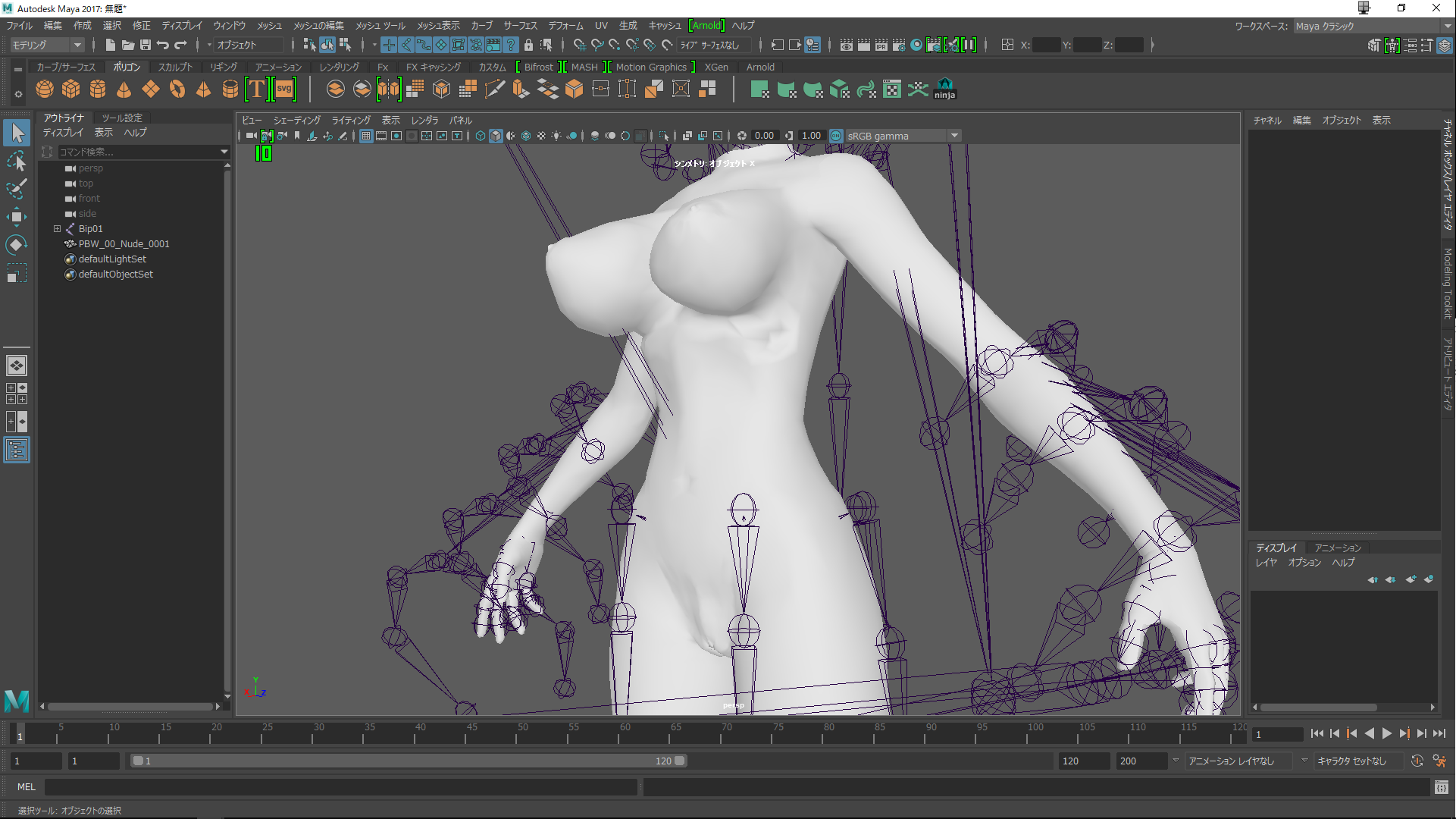Open animation preferences icon near timeline
This screenshot has width=1456, height=819.
pyautogui.click(x=1439, y=761)
